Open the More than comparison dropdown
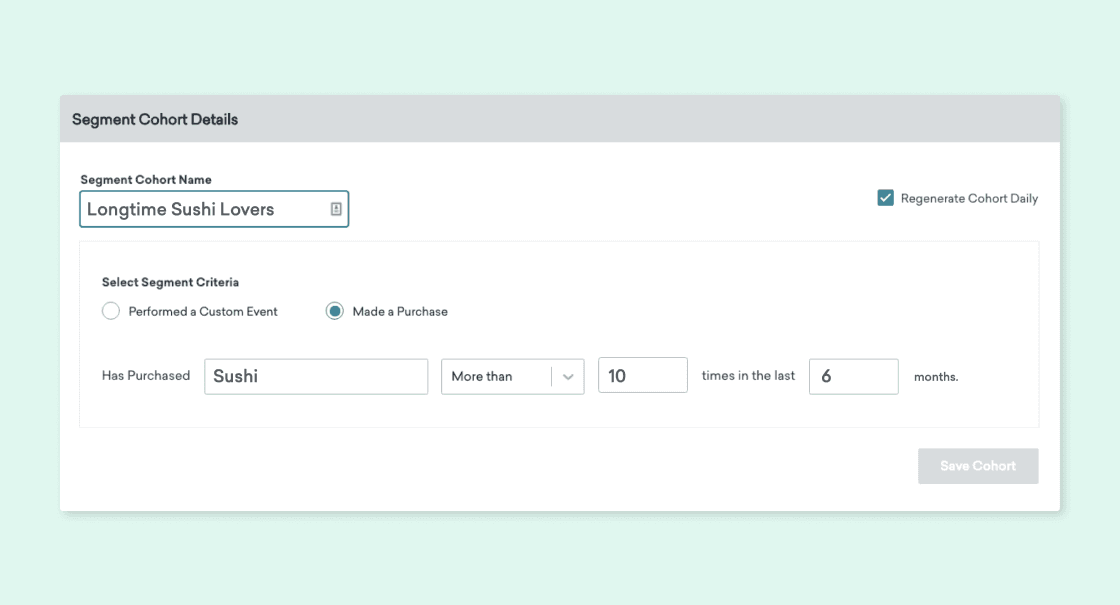Screen dimensions: 1120x605 click(498, 376)
